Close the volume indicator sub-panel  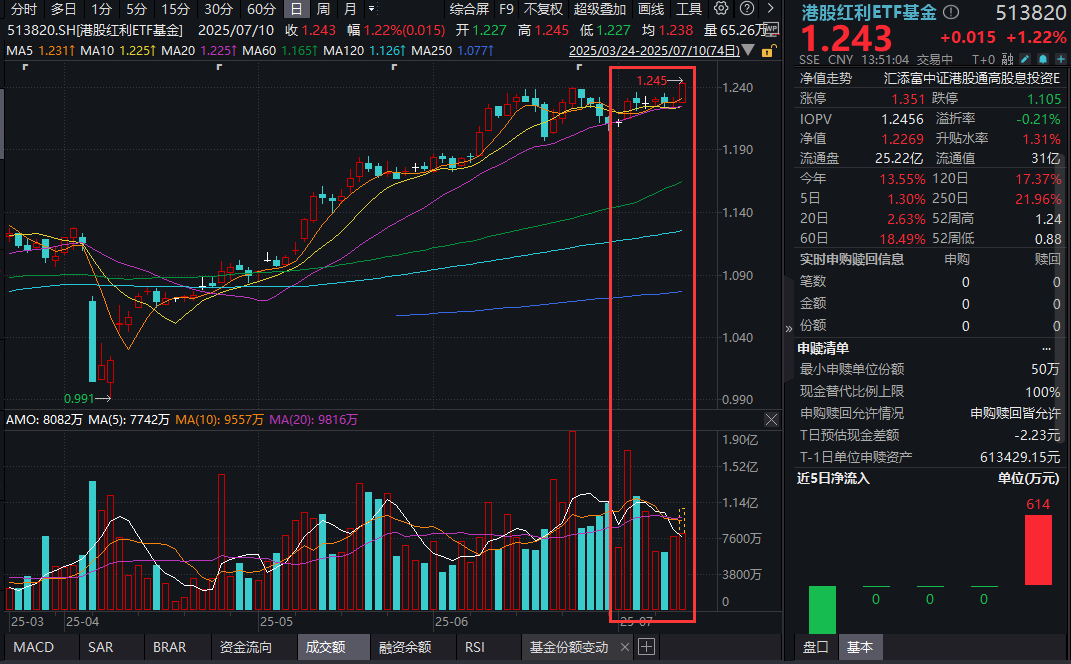tap(771, 420)
